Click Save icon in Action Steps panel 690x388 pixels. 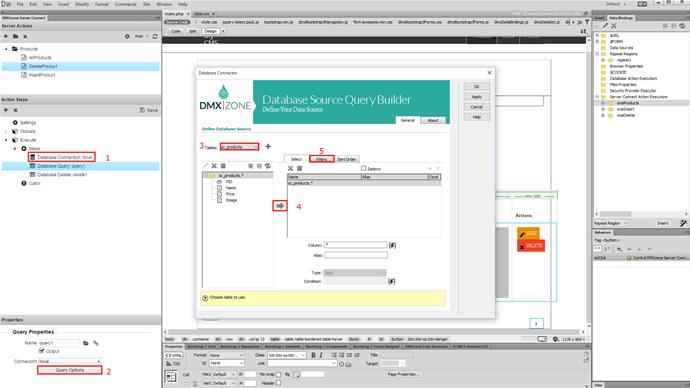tap(149, 110)
